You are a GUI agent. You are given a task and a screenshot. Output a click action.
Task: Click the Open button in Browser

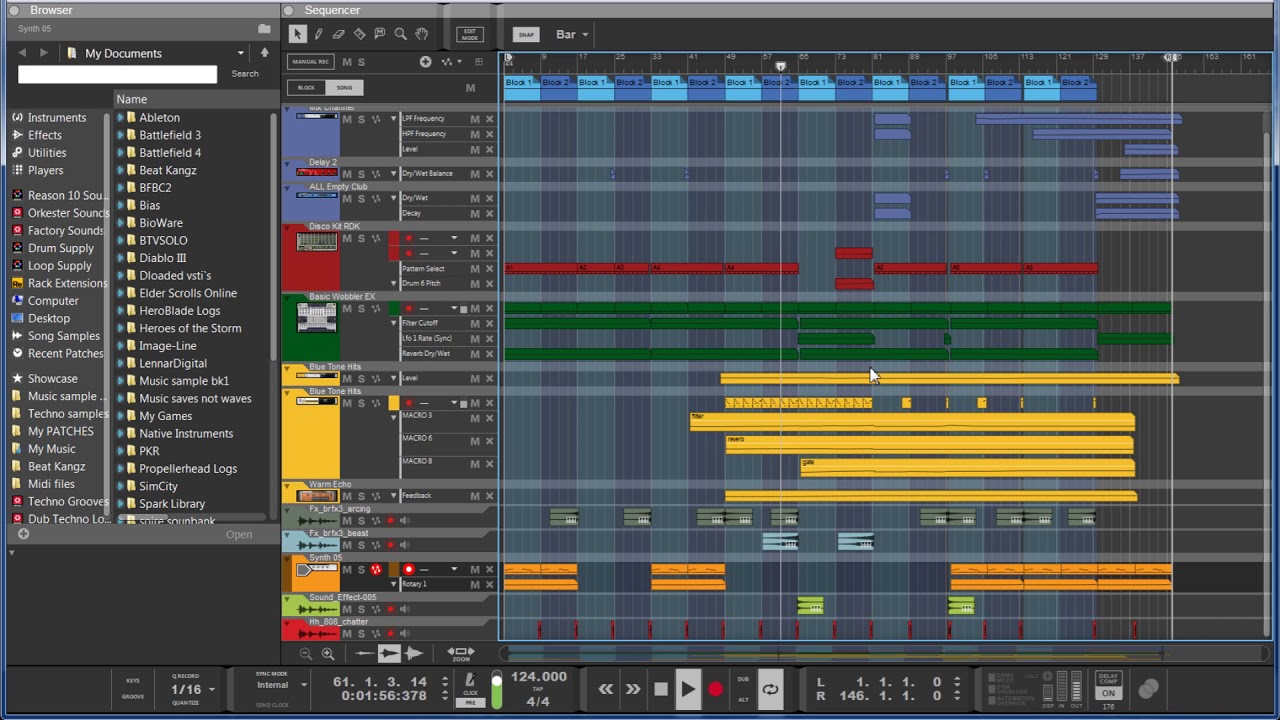(239, 535)
